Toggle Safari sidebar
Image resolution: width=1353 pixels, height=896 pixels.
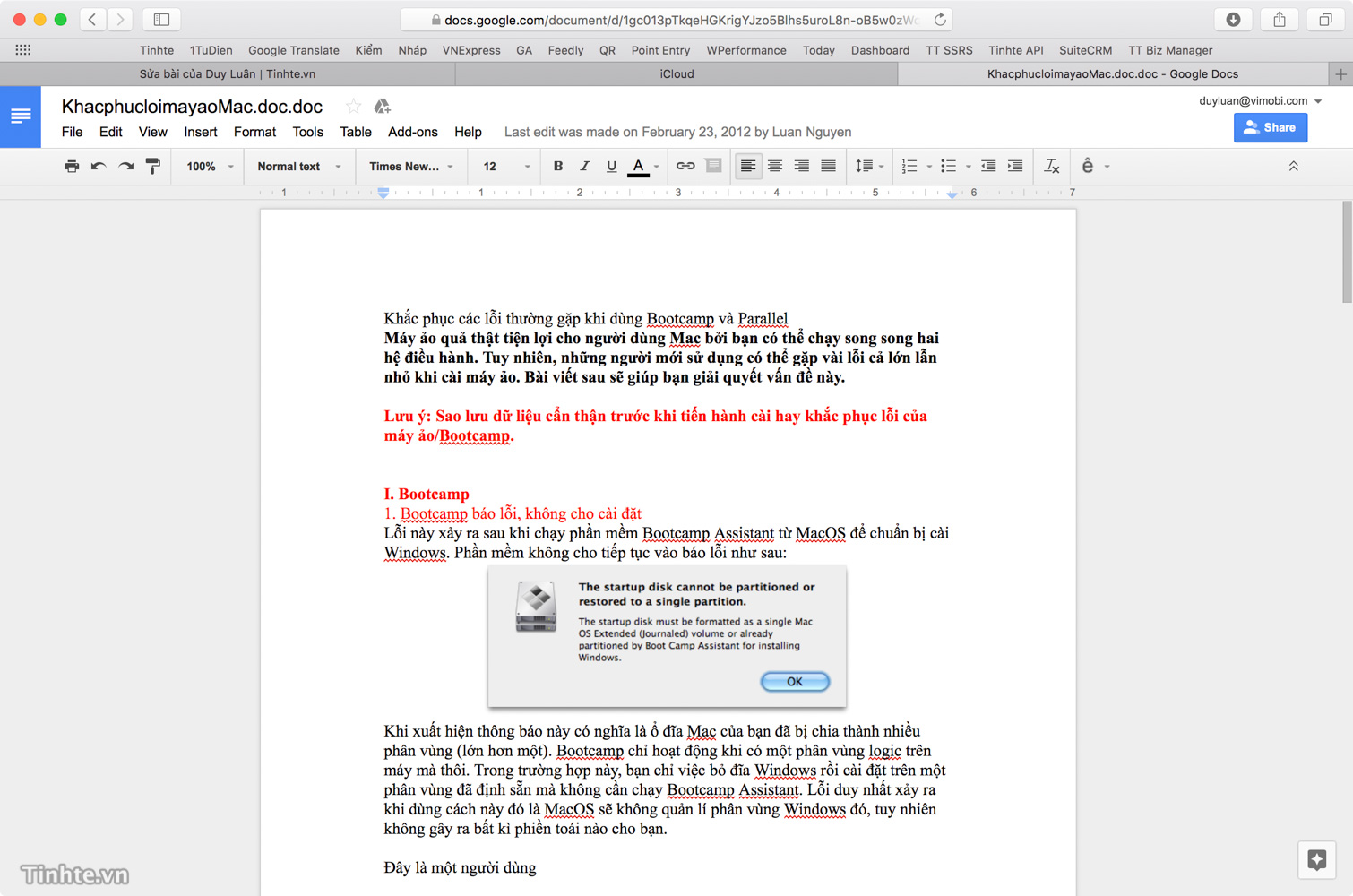[162, 19]
